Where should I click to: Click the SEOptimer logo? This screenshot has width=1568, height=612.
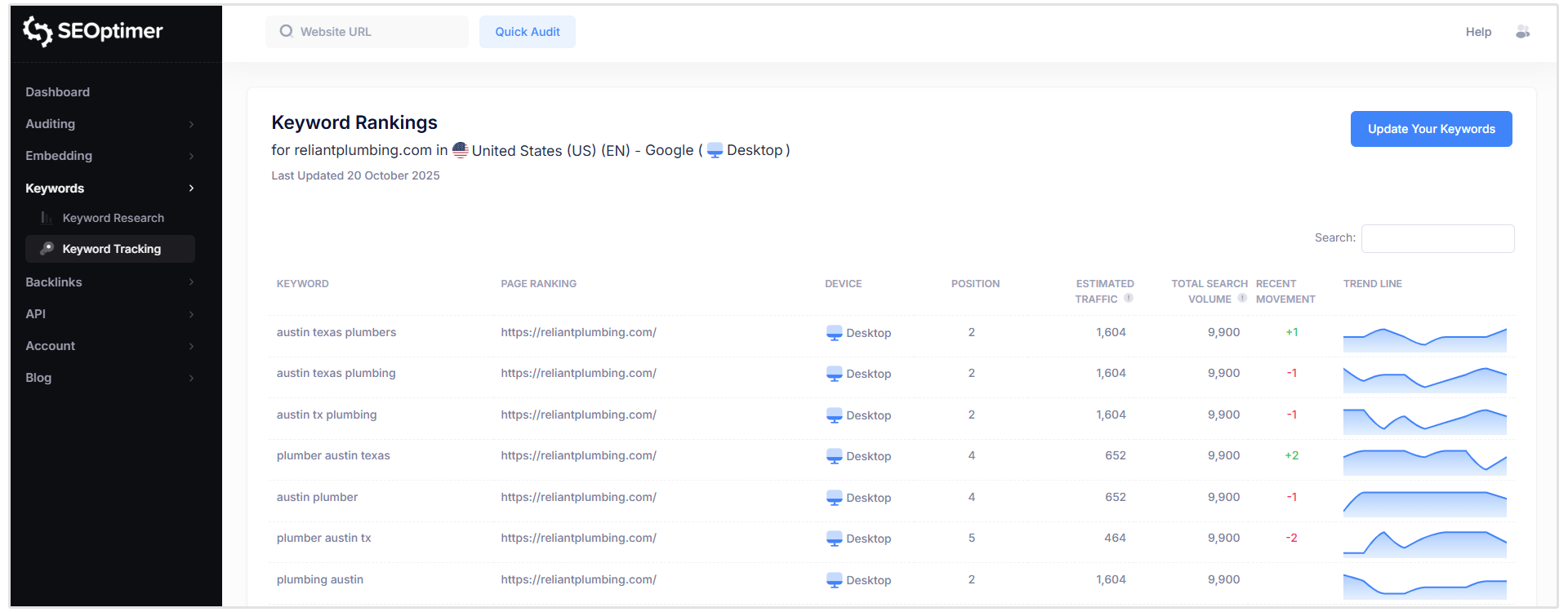click(93, 31)
